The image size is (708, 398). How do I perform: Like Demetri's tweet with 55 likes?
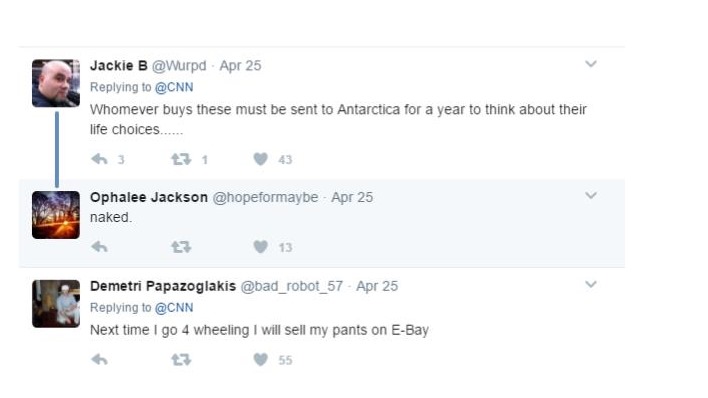coord(261,360)
